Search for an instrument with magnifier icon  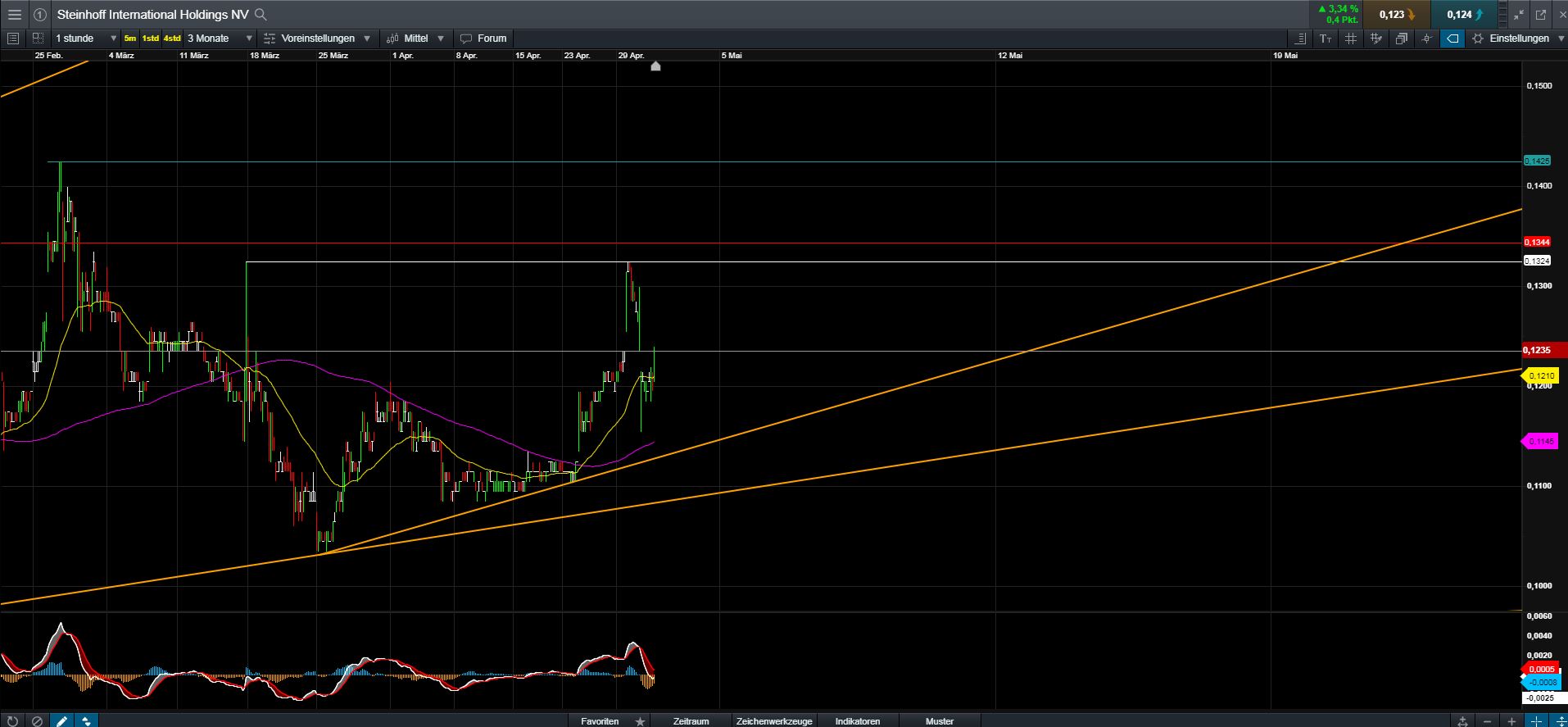point(261,15)
